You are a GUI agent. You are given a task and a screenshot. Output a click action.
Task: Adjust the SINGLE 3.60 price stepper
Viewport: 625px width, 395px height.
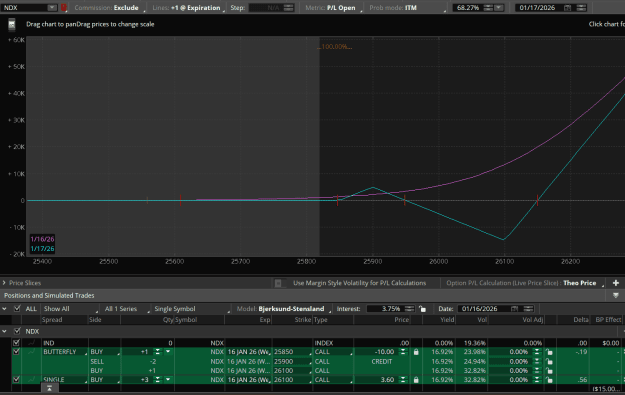[x=403, y=379]
